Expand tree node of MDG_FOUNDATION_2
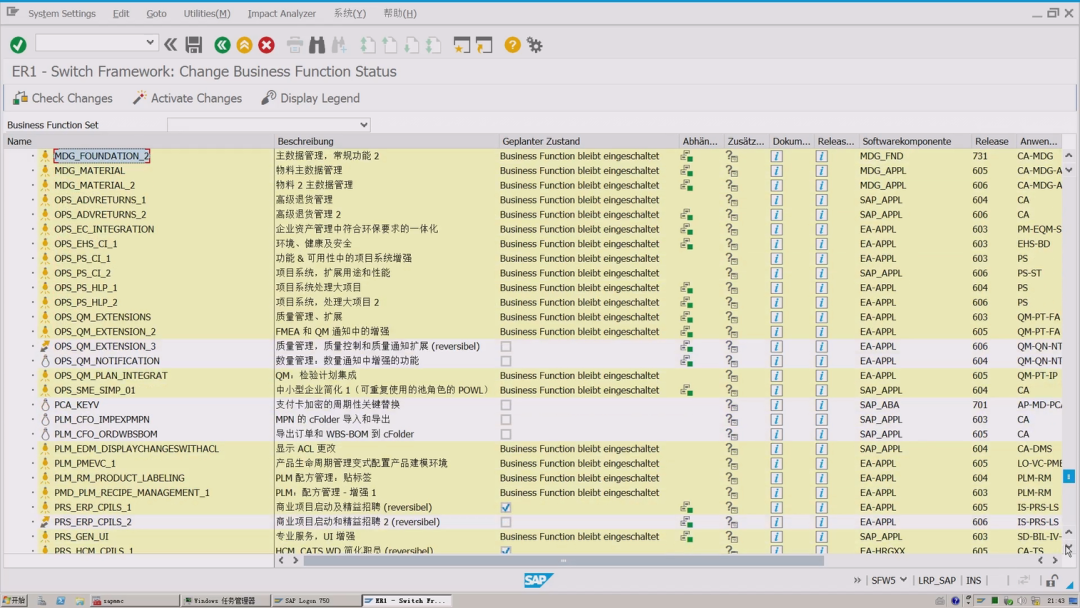Viewport: 1080px width, 608px height. (x=32, y=156)
